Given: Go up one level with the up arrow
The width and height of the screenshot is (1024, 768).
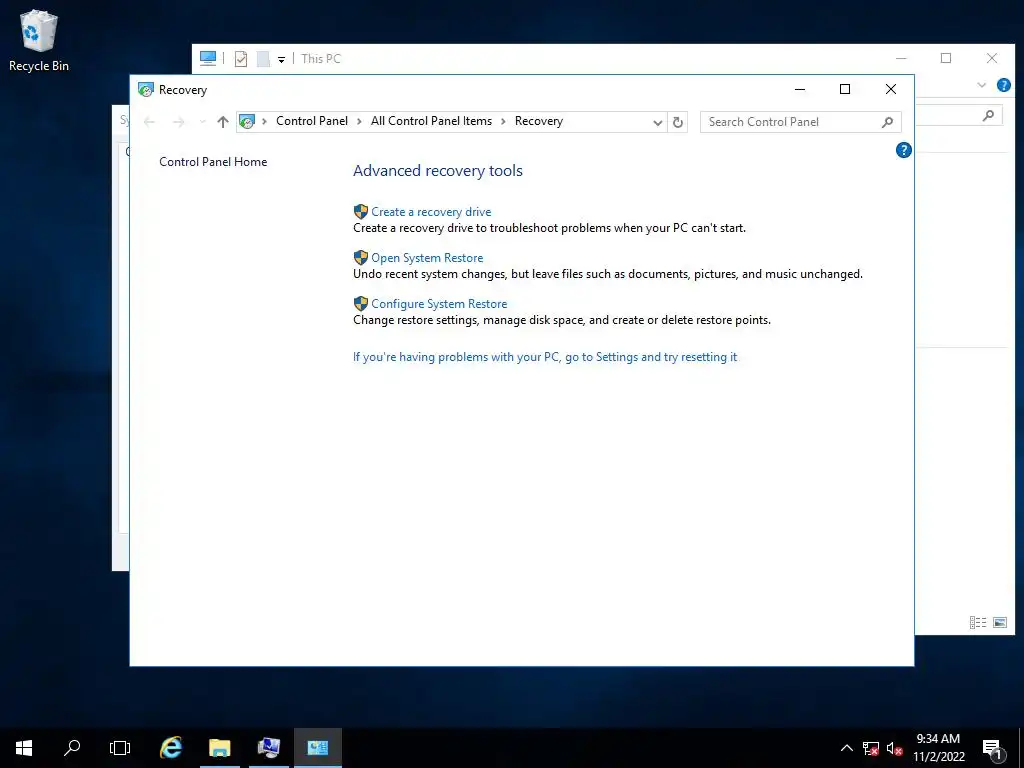Looking at the screenshot, I should tap(223, 122).
